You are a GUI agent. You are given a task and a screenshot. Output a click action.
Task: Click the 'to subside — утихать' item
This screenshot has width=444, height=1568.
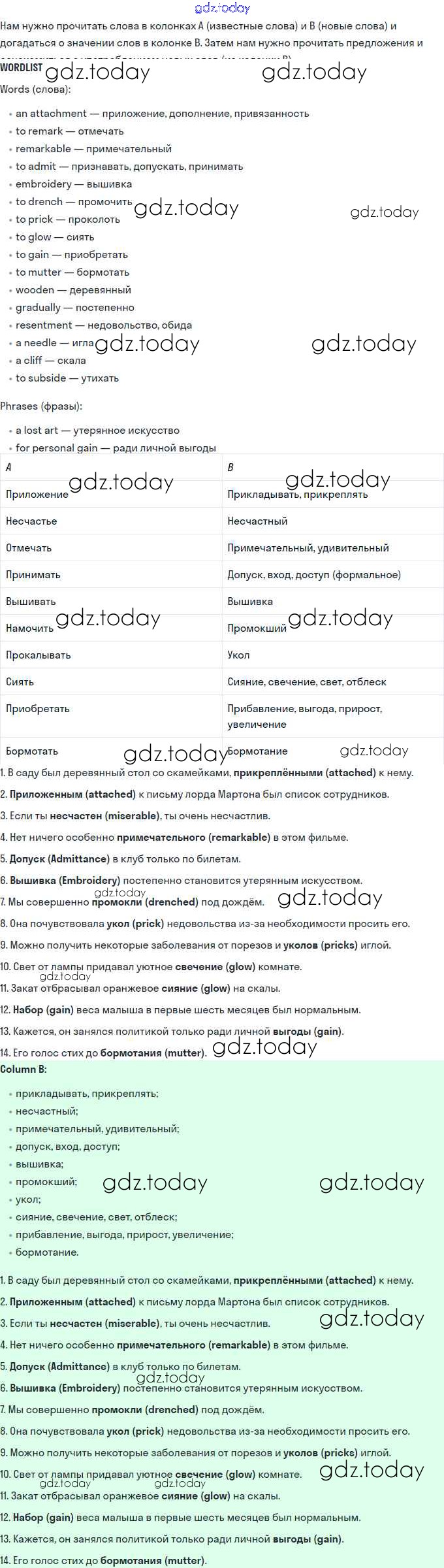point(67,378)
